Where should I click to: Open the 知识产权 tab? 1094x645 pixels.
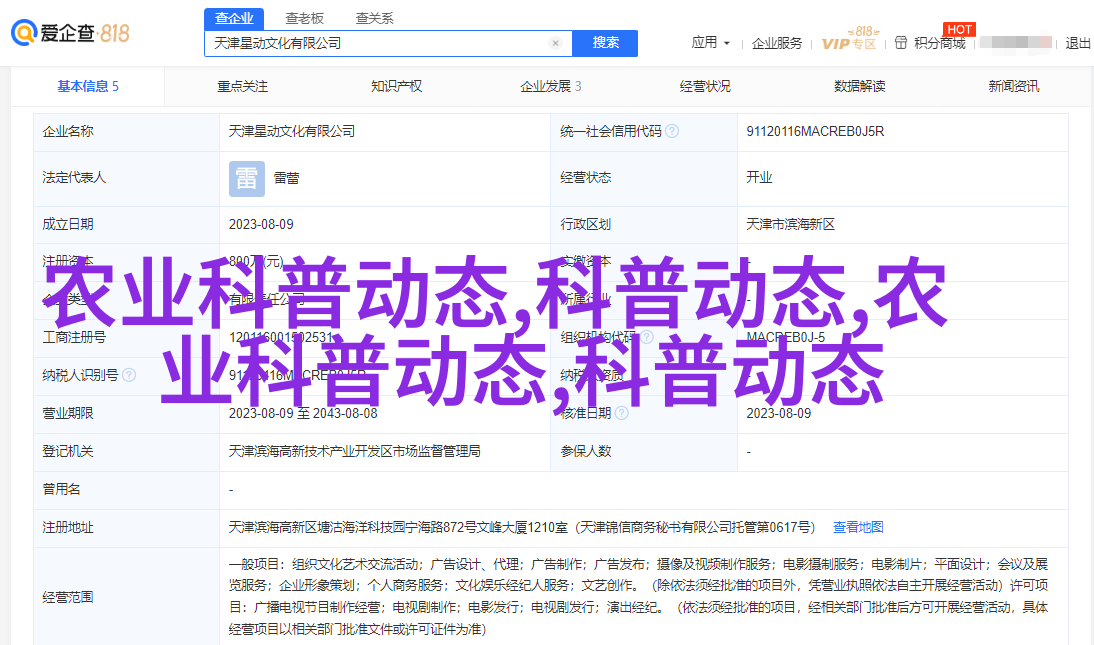click(x=396, y=86)
